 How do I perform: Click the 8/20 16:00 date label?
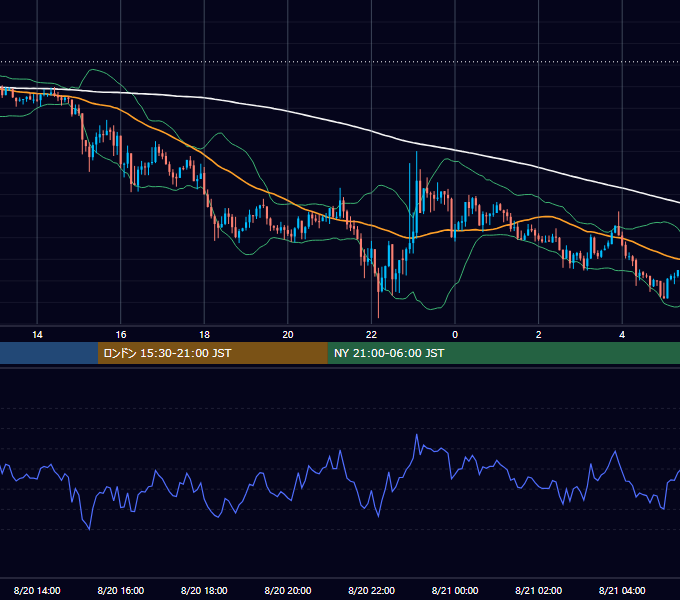tap(121, 590)
